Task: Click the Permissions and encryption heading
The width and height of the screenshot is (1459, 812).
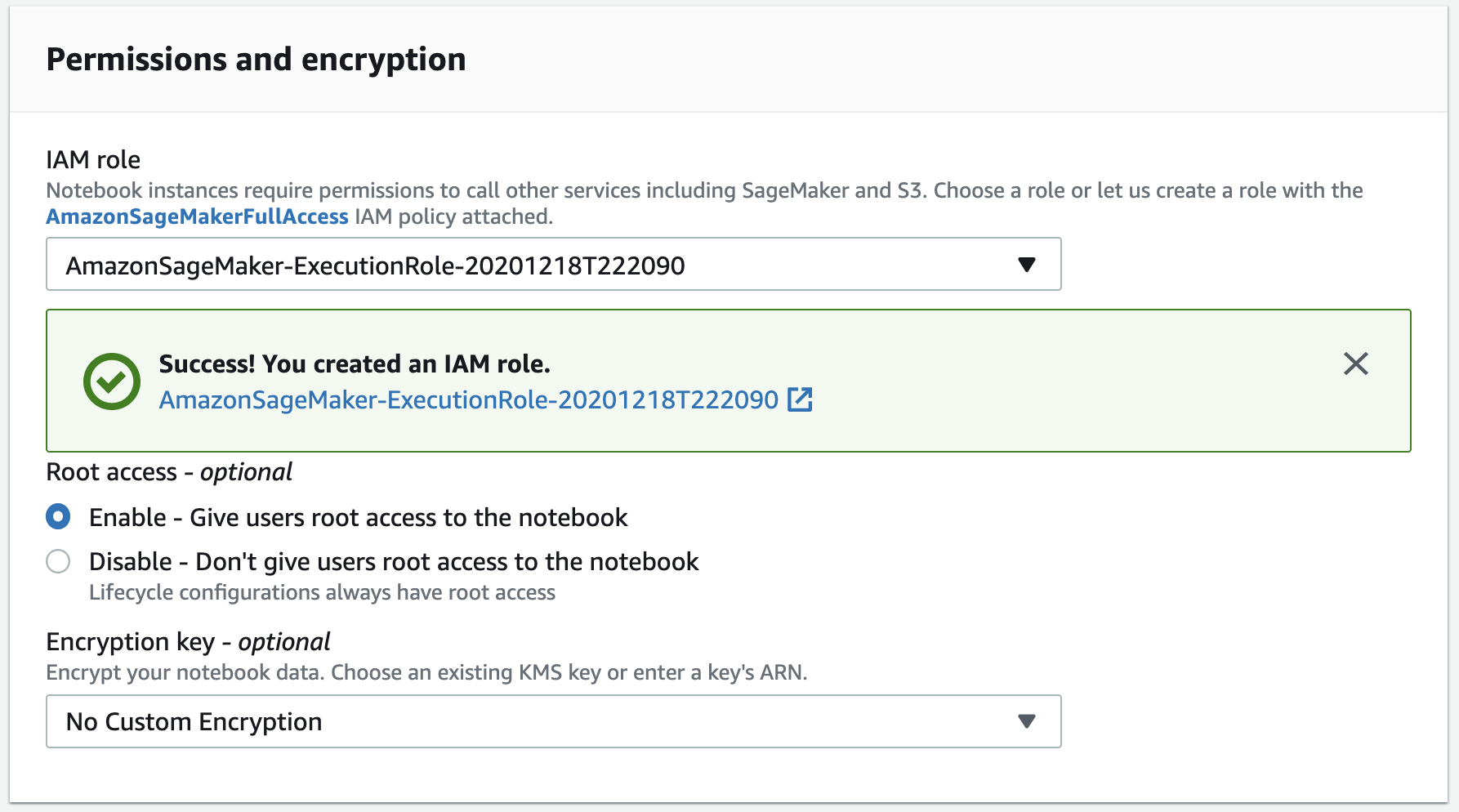Action: 256,60
